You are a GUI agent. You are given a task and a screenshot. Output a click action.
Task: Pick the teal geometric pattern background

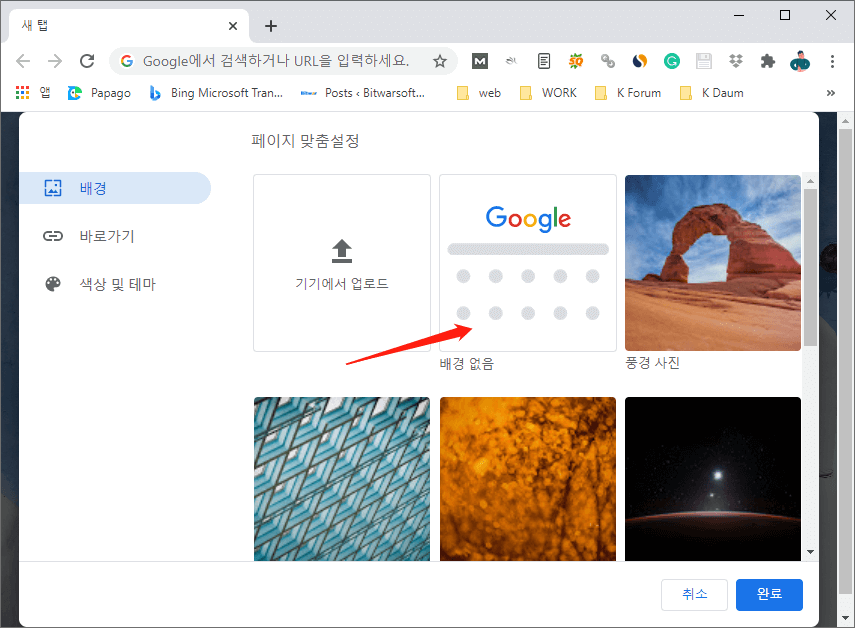(342, 479)
